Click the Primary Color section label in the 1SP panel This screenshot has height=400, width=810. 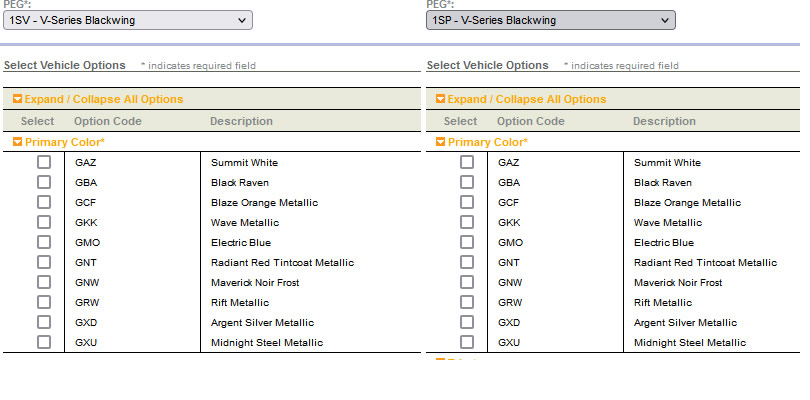488,143
